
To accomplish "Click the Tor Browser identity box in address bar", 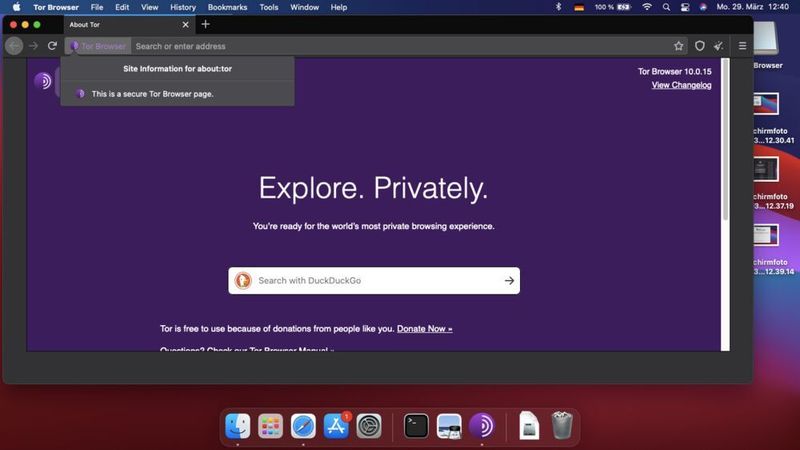I will (x=98, y=46).
